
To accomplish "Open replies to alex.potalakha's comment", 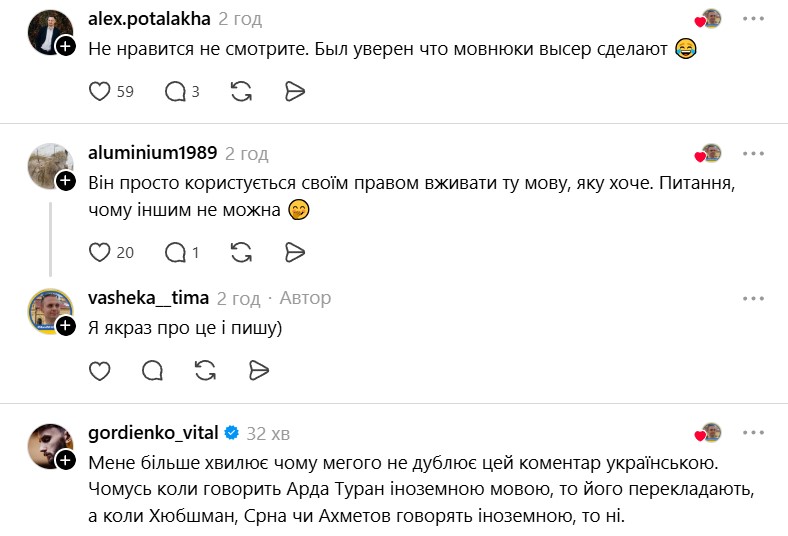I will pyautogui.click(x=176, y=92).
